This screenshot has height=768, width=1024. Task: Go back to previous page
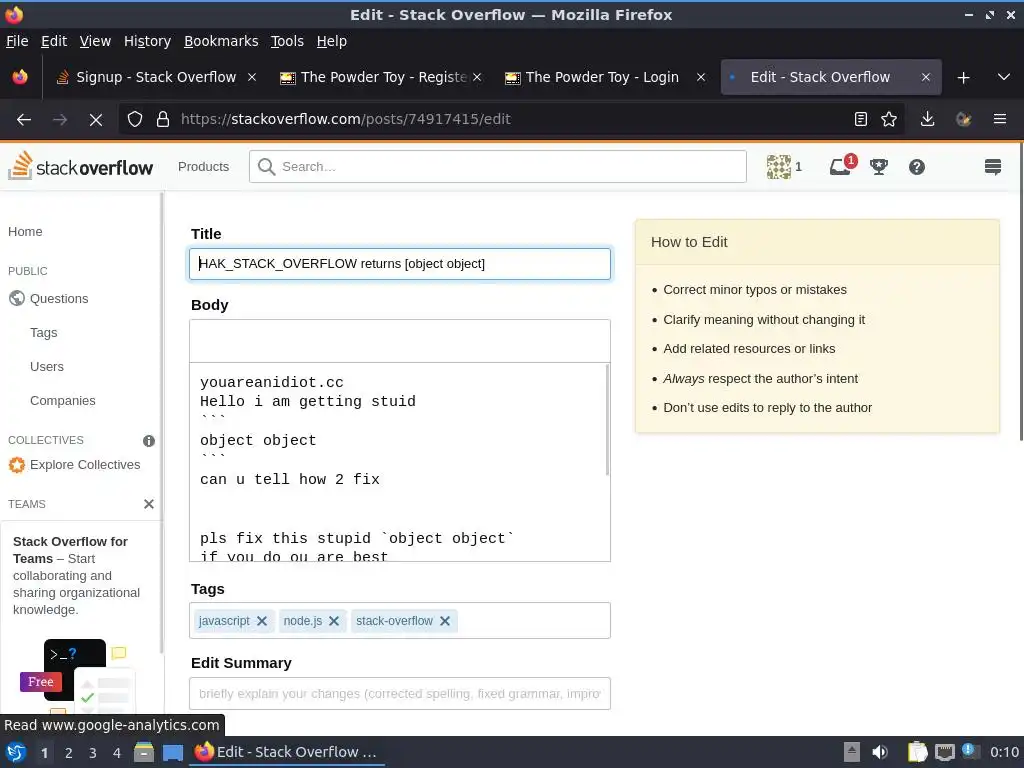(24, 120)
